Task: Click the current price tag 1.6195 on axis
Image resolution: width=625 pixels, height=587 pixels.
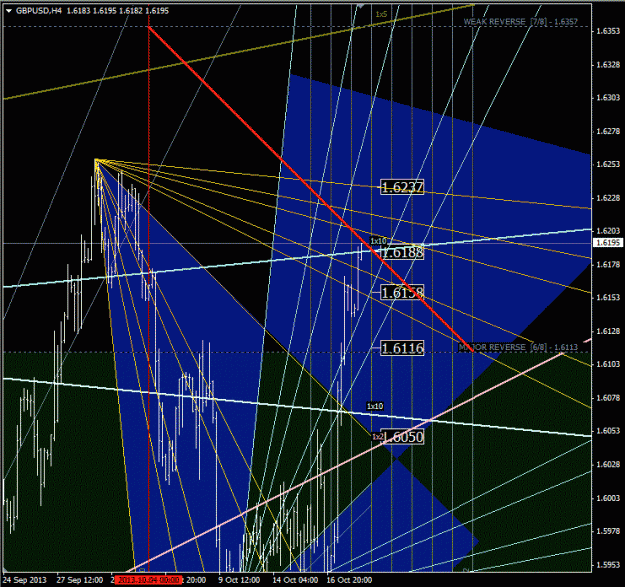Action: point(608,242)
